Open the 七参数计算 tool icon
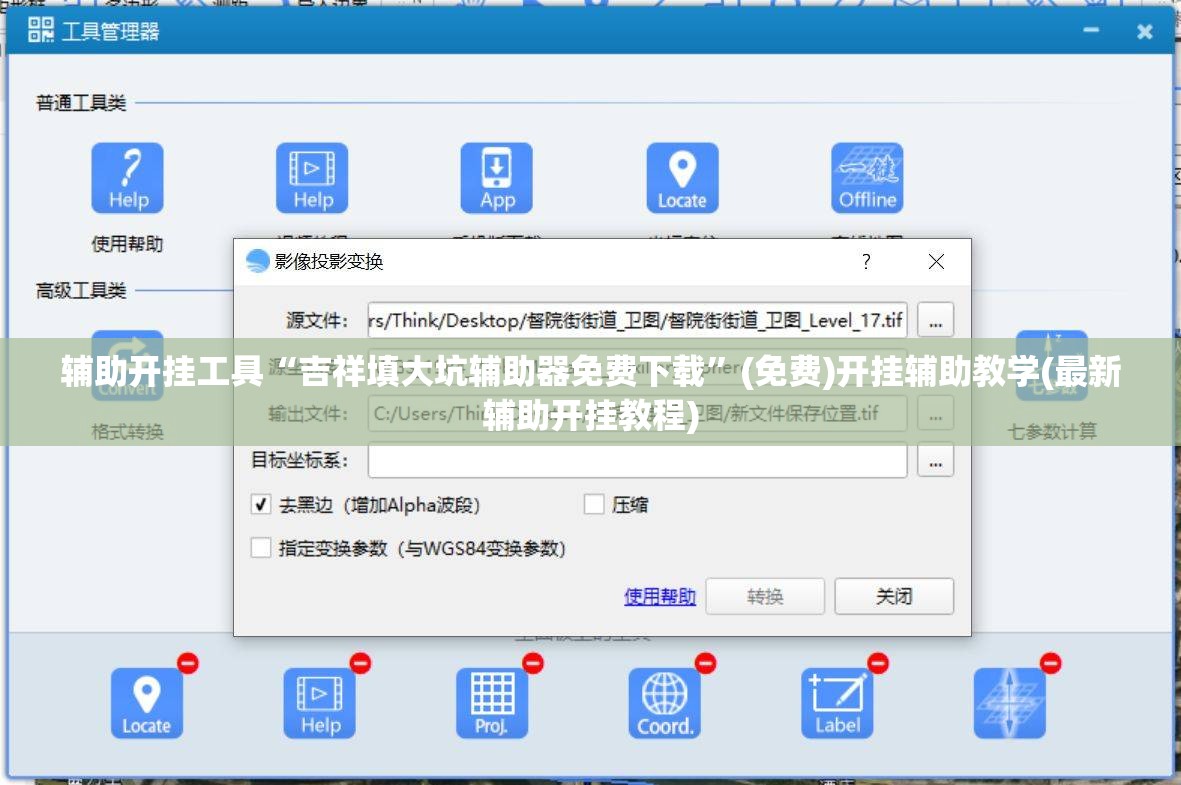The image size is (1181, 785). point(1051,365)
